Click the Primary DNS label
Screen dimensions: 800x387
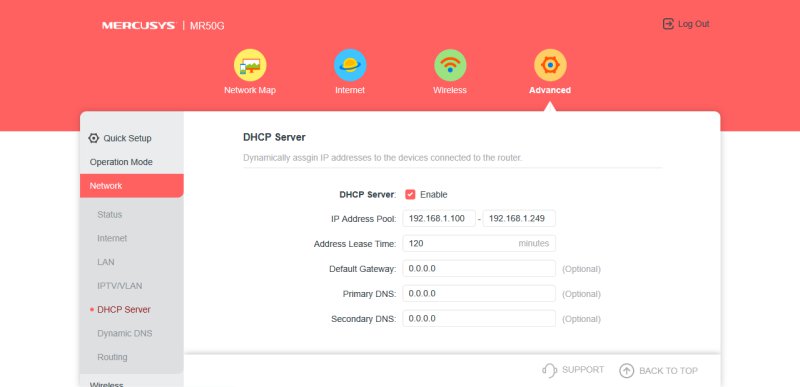(x=369, y=294)
